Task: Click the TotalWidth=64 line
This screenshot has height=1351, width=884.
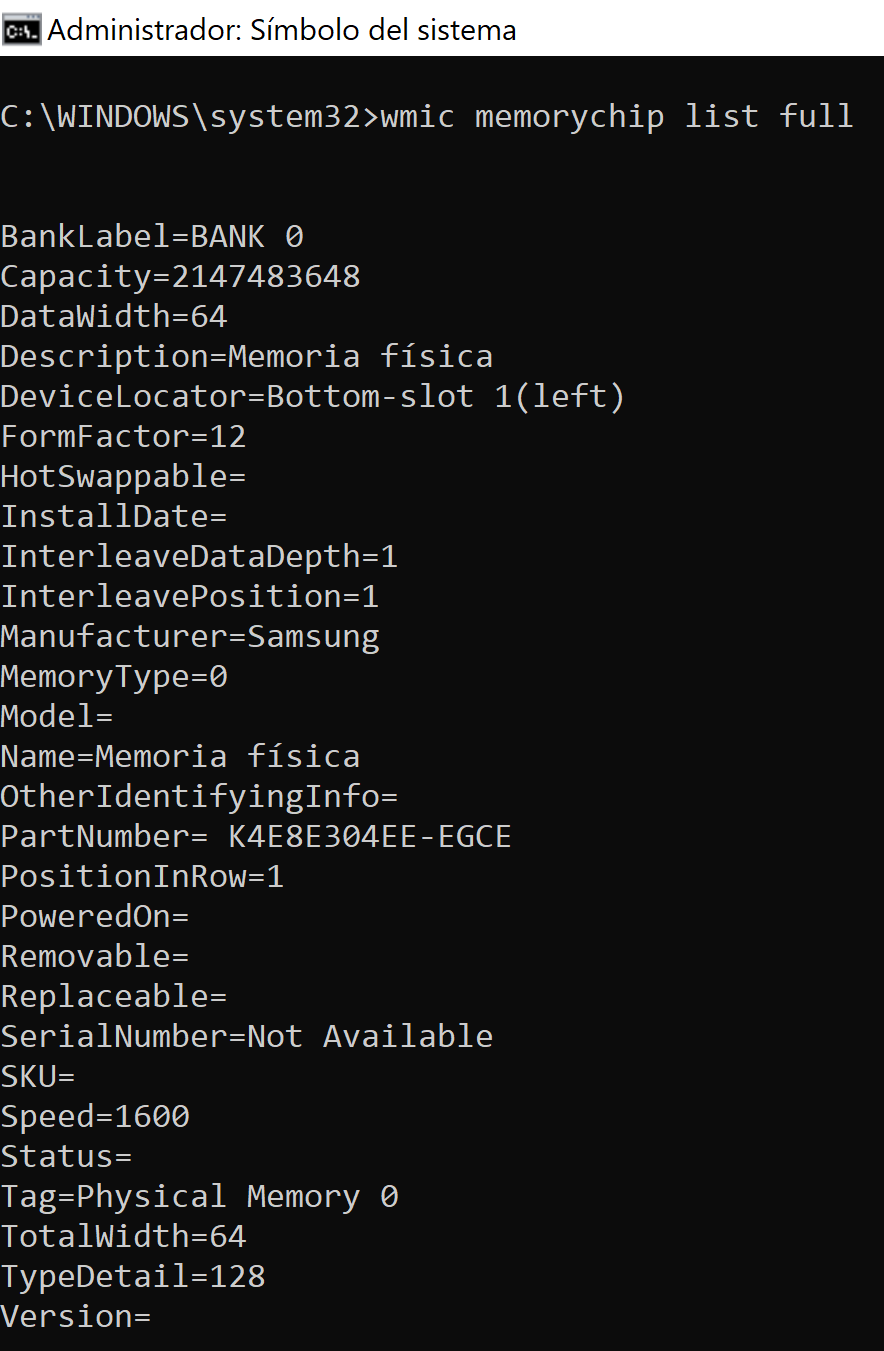Action: (123, 1237)
